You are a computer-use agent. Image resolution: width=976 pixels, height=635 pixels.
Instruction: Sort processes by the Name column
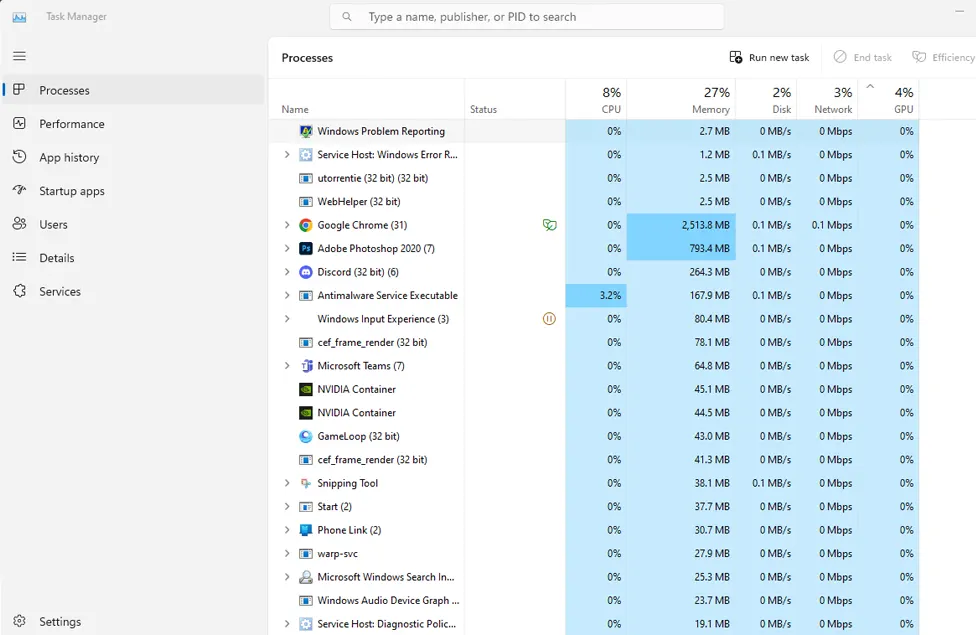coord(367,100)
